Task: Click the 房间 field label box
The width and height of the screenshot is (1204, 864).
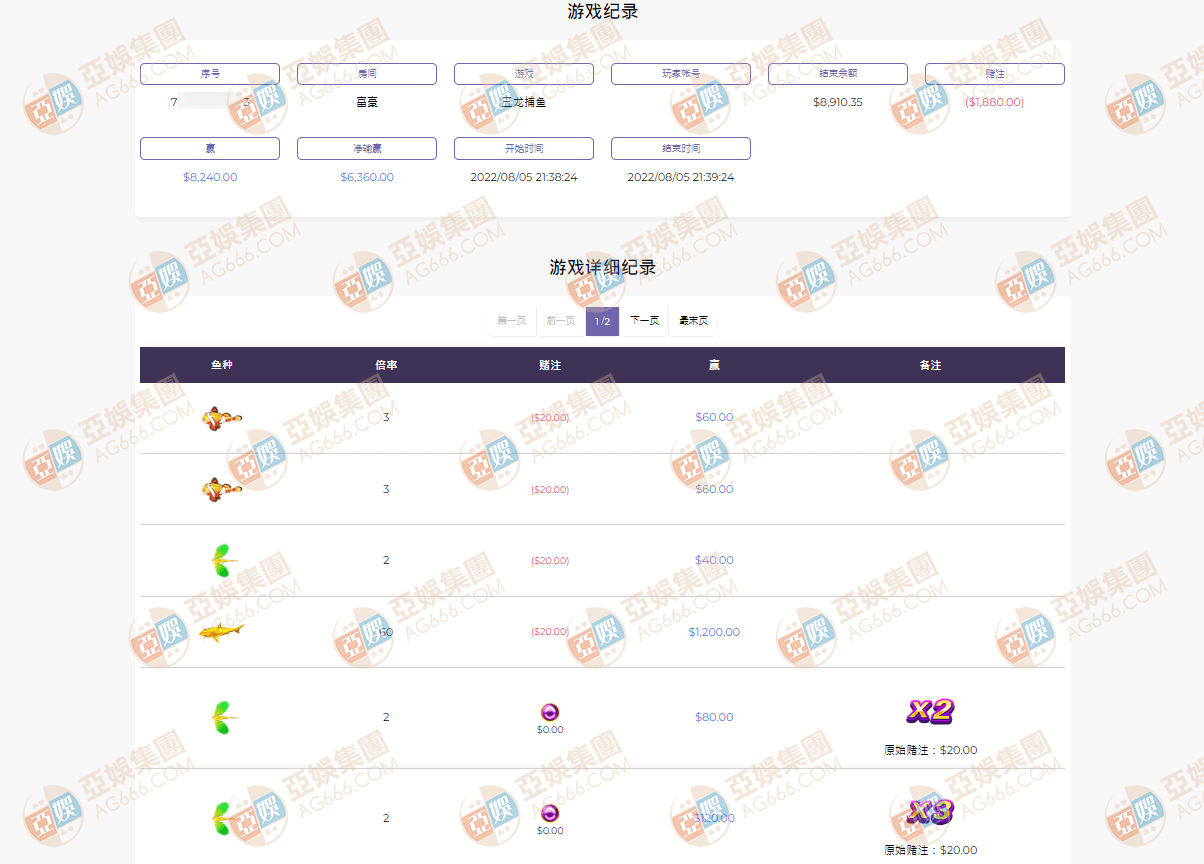Action: (367, 74)
